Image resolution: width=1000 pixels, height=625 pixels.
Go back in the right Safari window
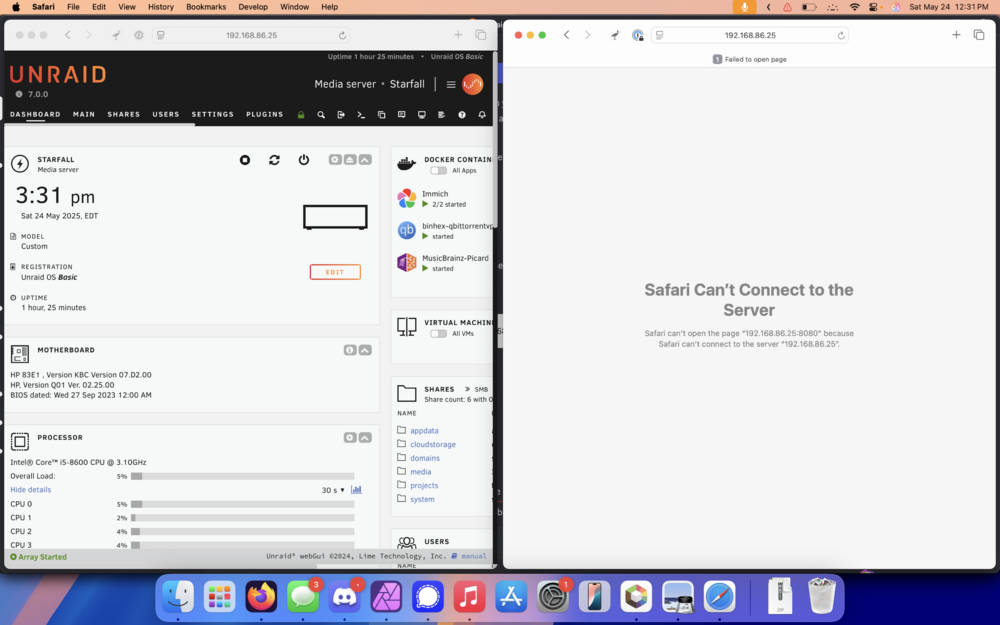[x=566, y=35]
